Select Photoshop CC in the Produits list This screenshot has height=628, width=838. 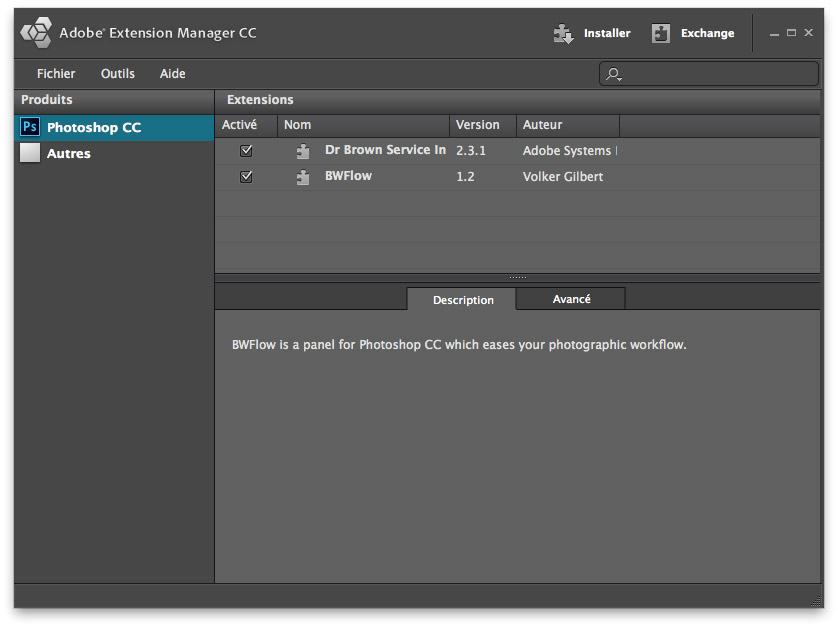coord(114,128)
